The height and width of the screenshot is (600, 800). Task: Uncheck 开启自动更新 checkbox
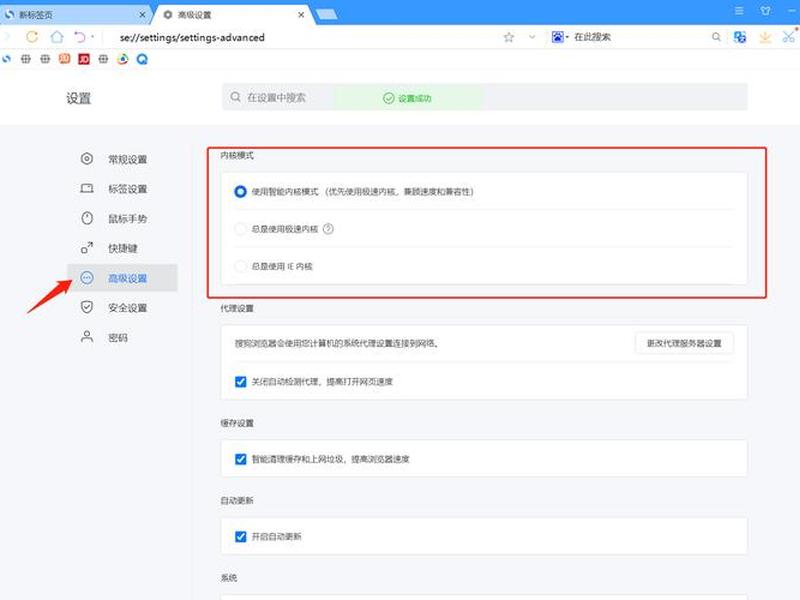240,537
